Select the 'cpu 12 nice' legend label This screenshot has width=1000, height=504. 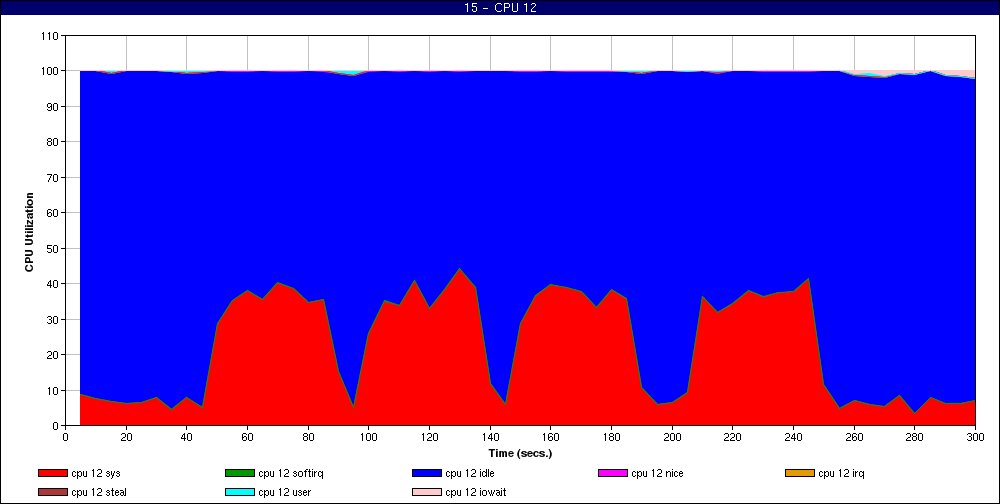[x=658, y=473]
